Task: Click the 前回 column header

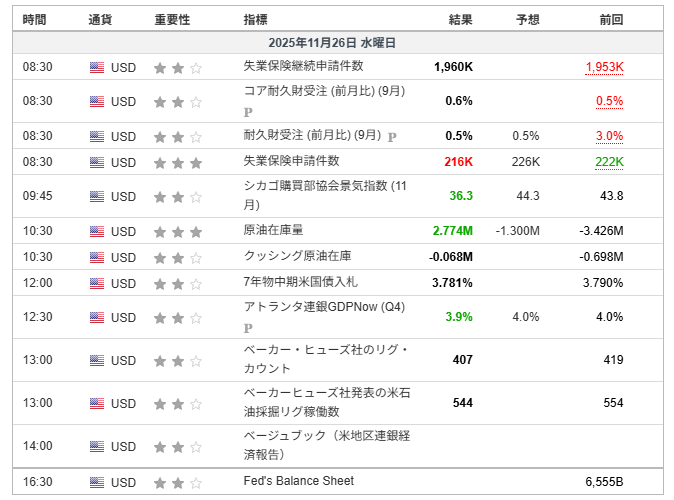Action: (x=611, y=19)
